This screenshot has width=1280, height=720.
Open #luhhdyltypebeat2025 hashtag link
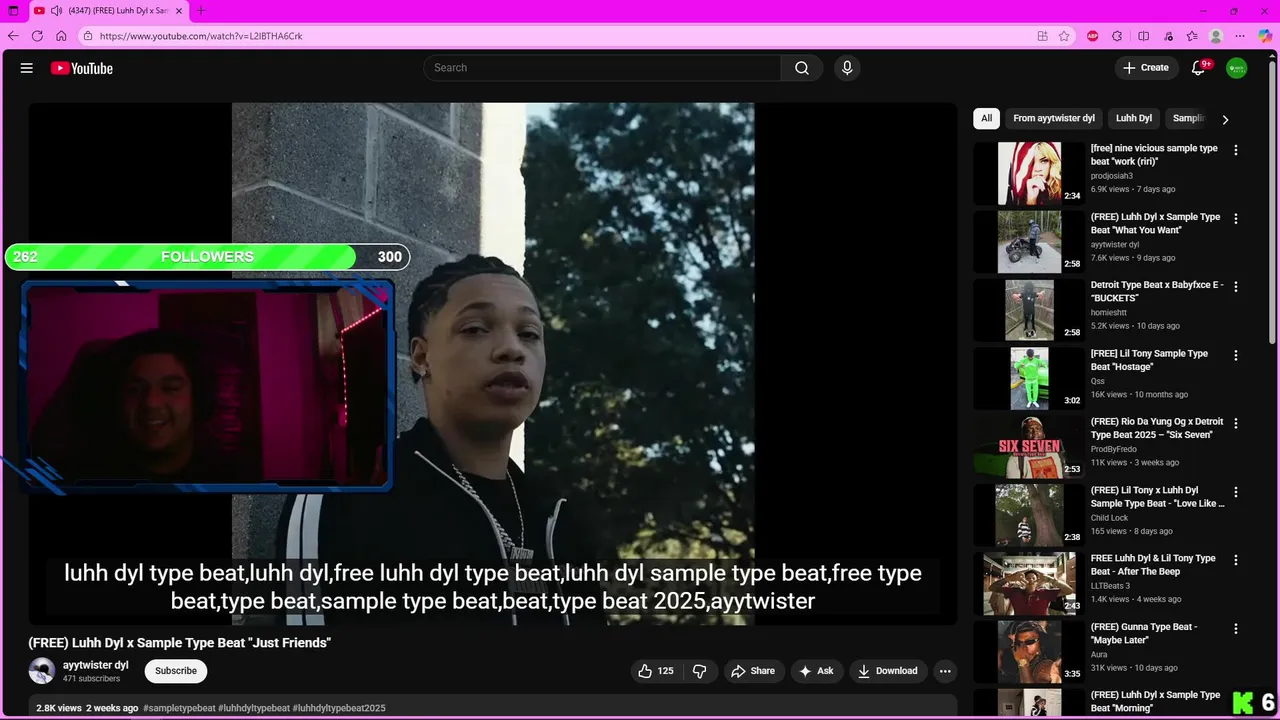tap(339, 708)
